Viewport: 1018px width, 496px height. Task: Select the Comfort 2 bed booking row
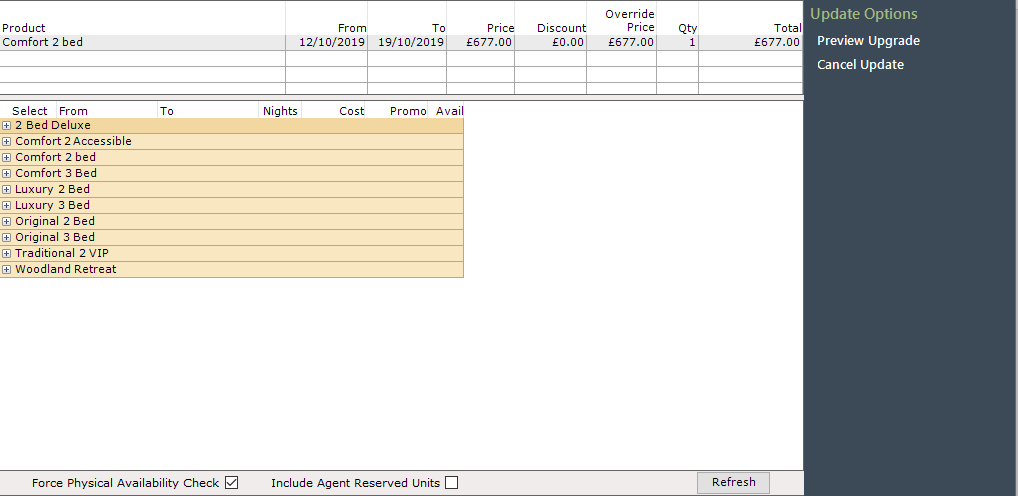(x=401, y=43)
